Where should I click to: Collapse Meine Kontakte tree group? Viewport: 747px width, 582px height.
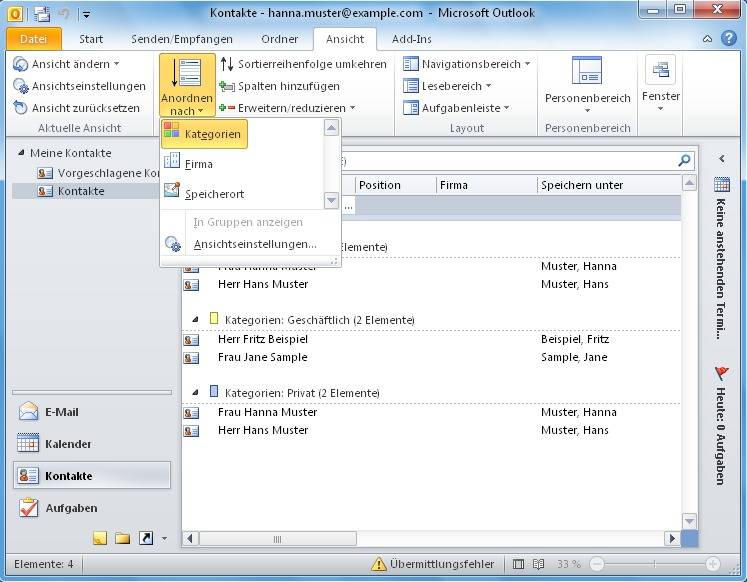point(21,153)
